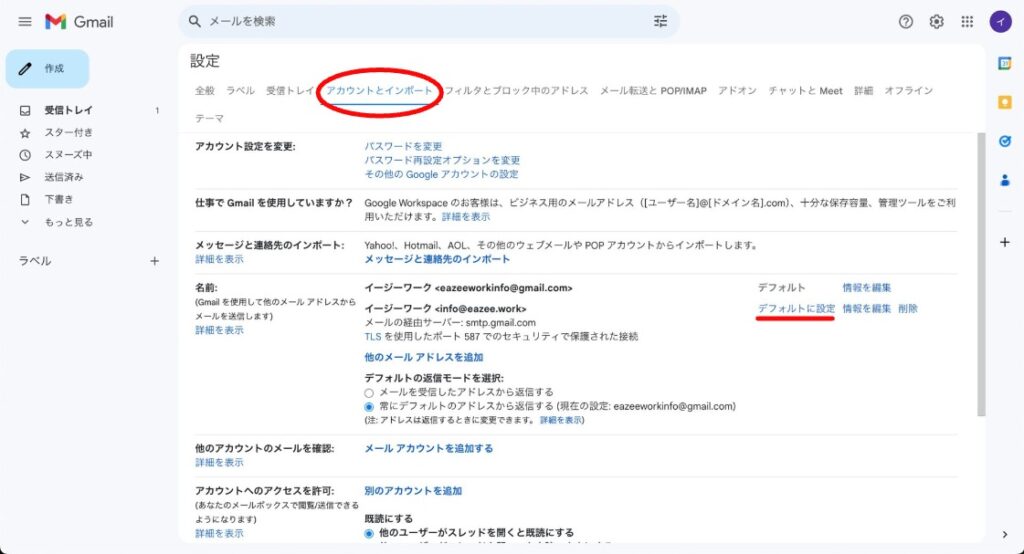1024x554 pixels.
Task: Open the settings gear icon
Action: pyautogui.click(x=936, y=22)
